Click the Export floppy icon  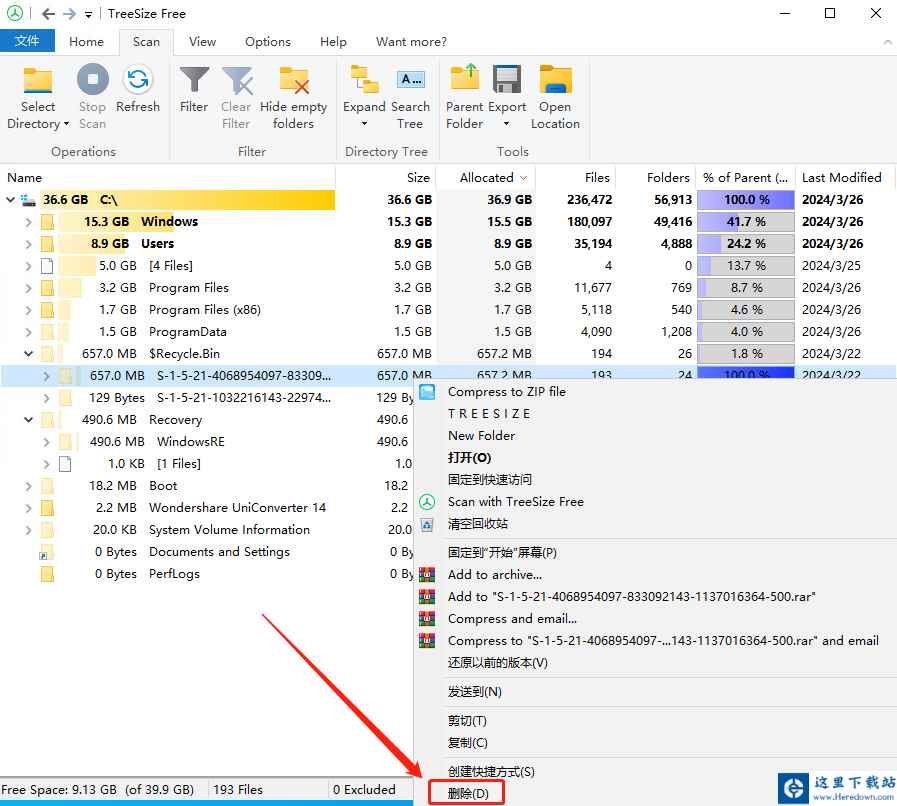(507, 80)
